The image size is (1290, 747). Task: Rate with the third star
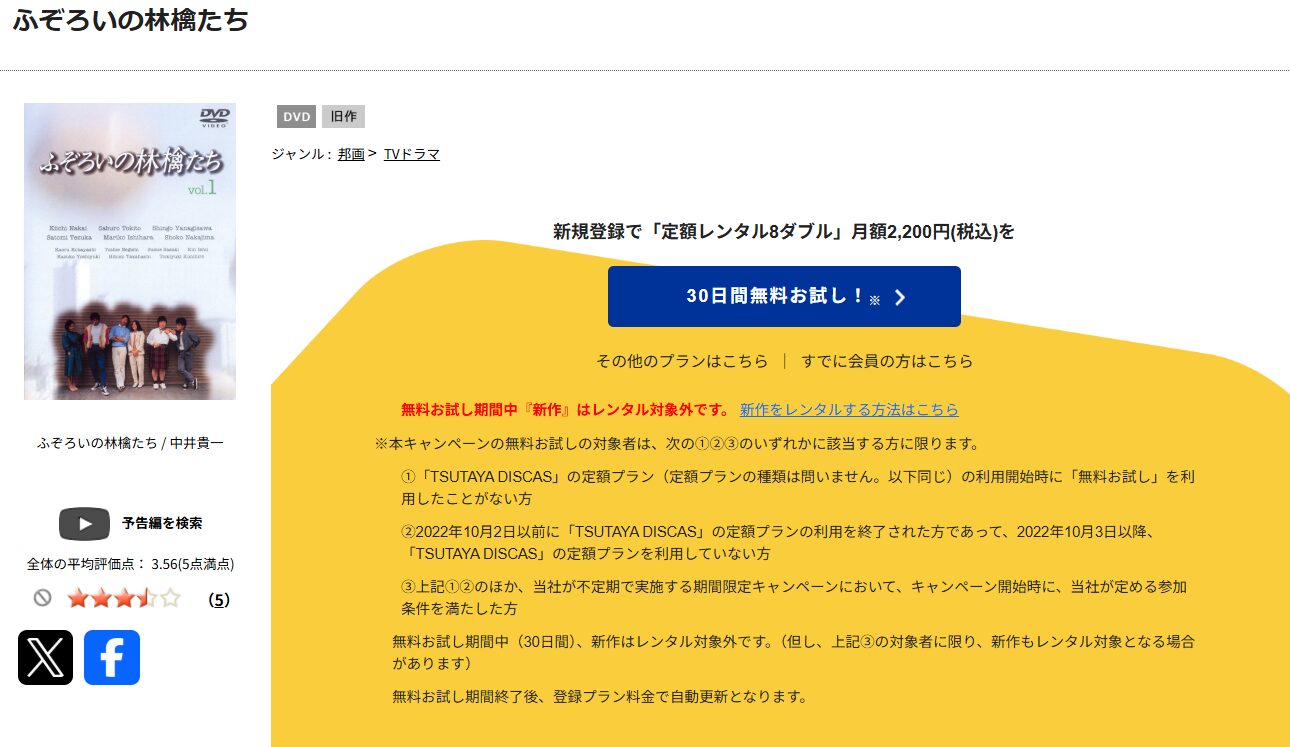click(123, 599)
